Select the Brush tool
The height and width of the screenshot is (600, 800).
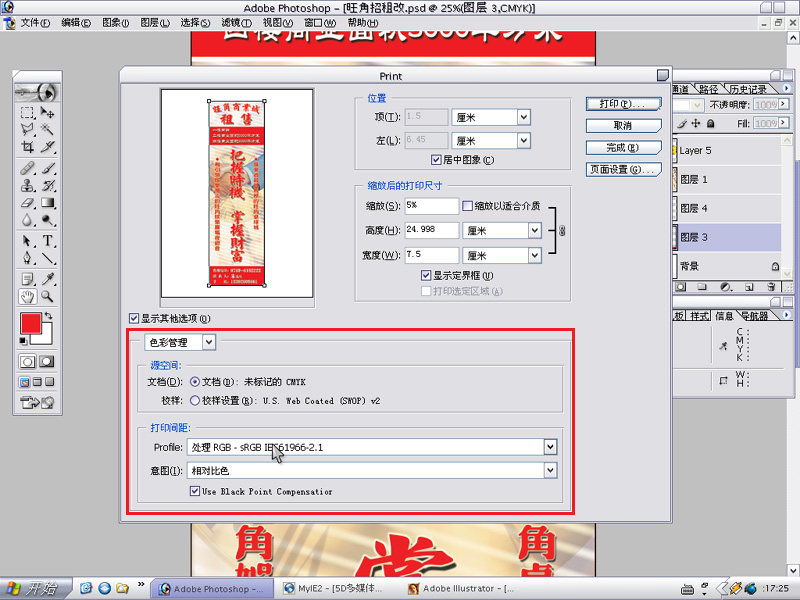[x=47, y=168]
